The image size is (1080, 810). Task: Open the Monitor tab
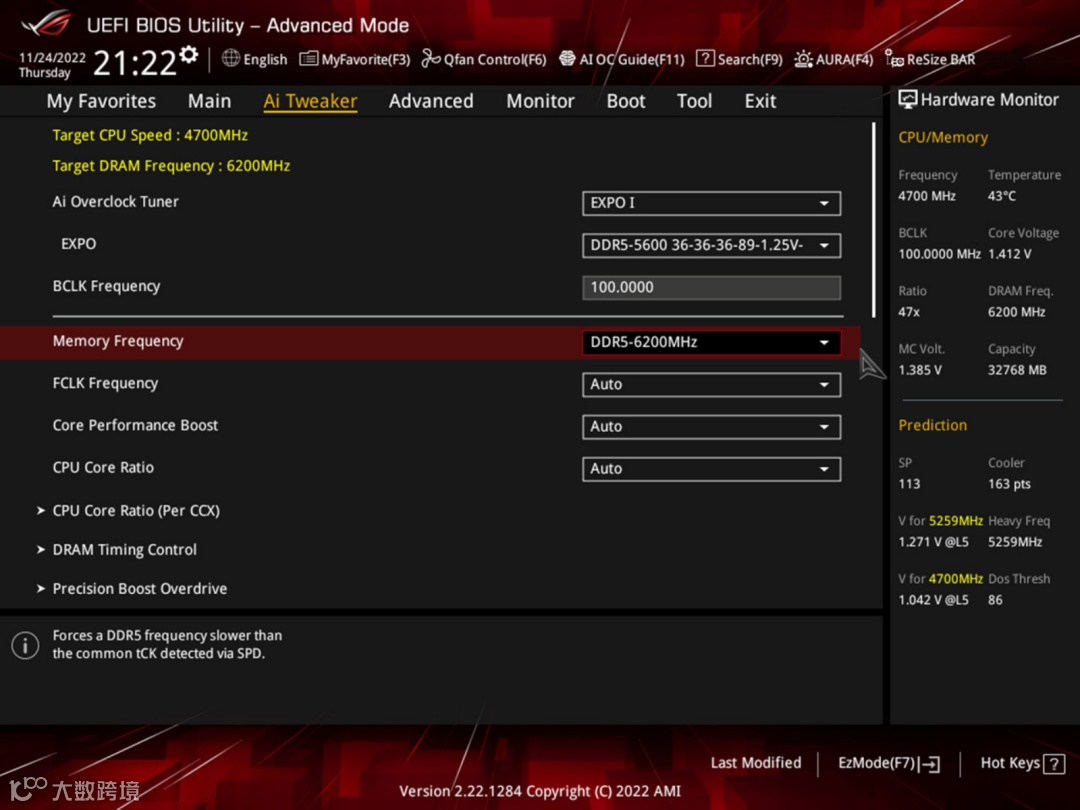540,101
